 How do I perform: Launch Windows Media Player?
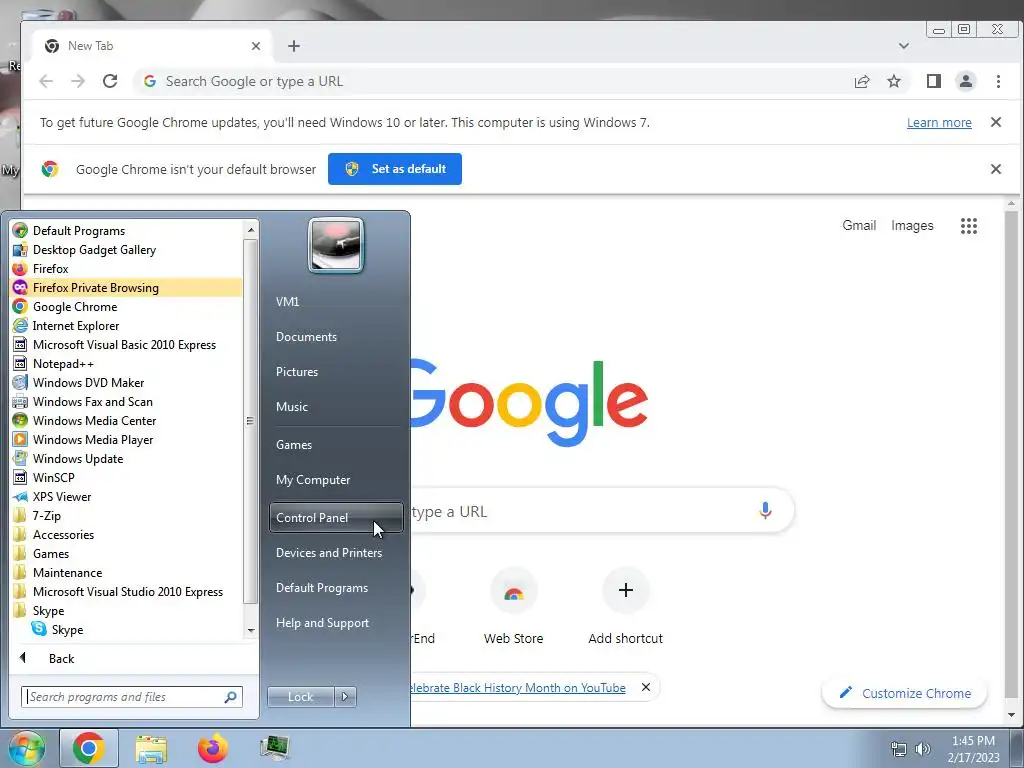(x=126, y=440)
